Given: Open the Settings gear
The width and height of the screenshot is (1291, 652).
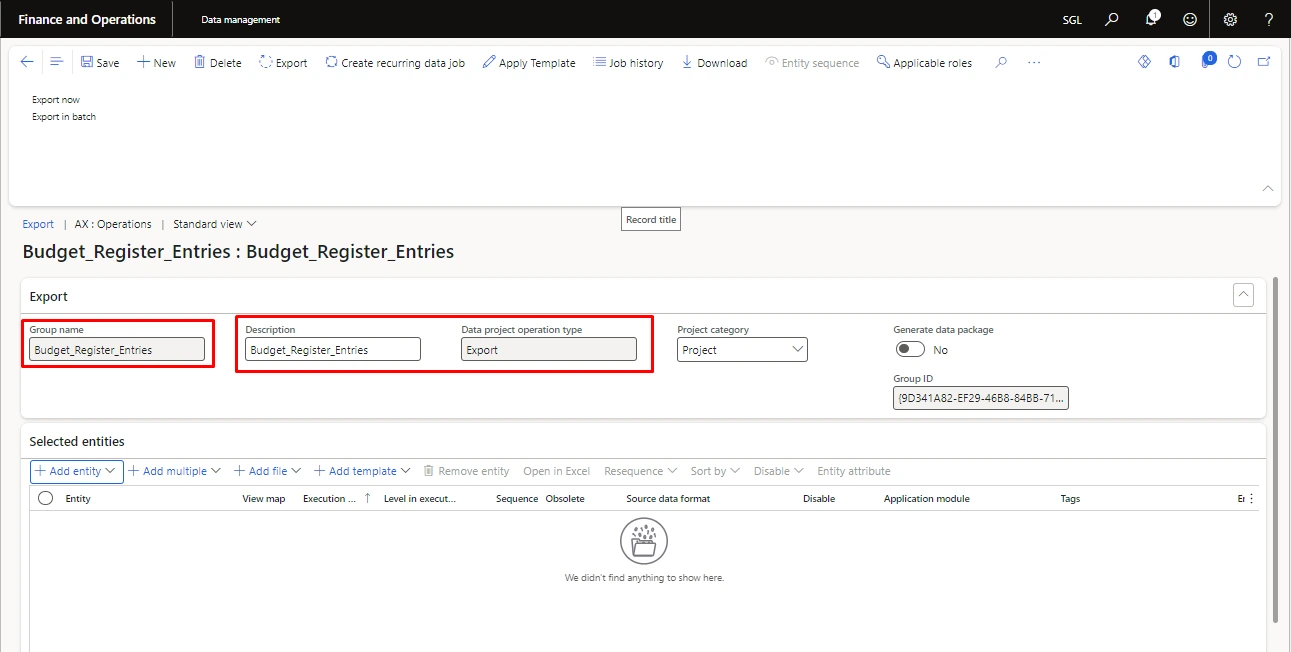Looking at the screenshot, I should [1231, 19].
